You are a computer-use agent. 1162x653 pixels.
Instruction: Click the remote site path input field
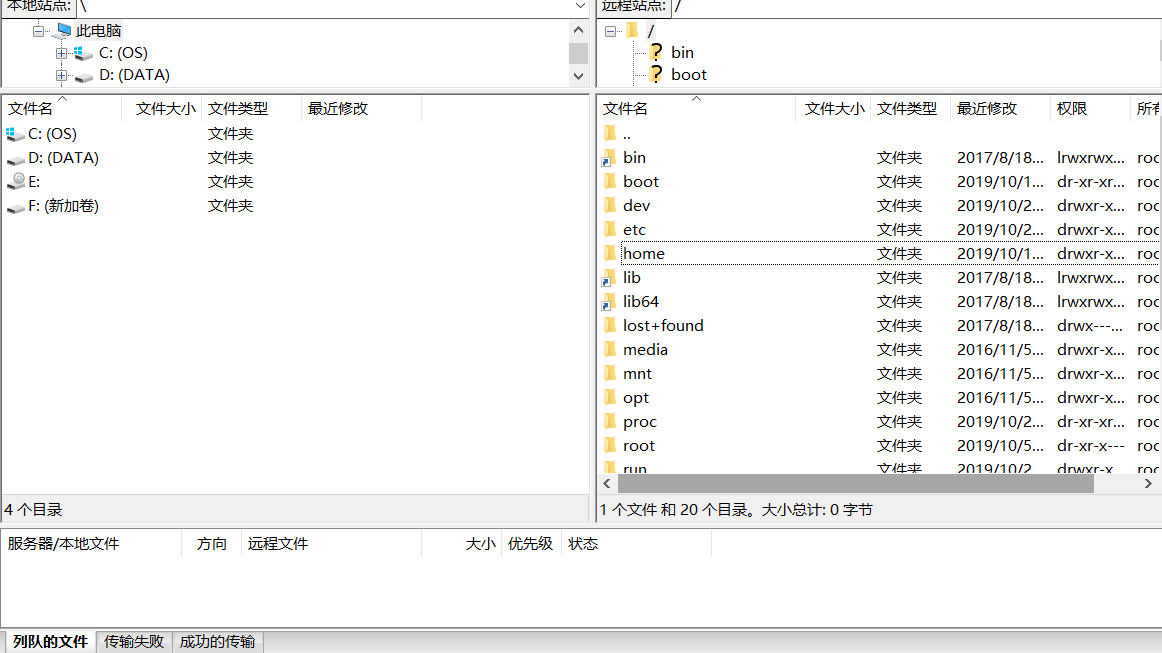pyautogui.click(x=916, y=6)
